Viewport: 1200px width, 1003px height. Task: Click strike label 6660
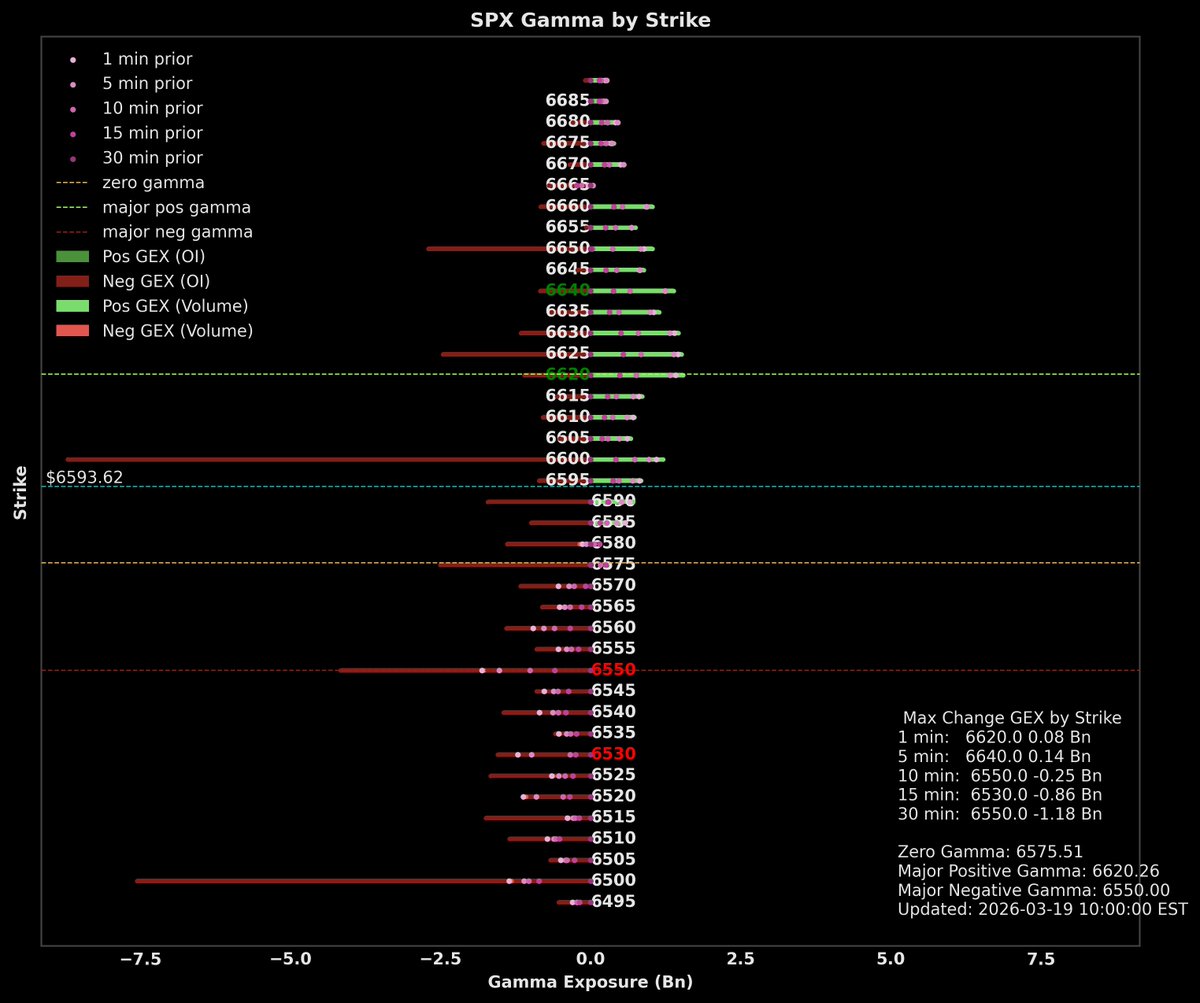click(x=567, y=206)
